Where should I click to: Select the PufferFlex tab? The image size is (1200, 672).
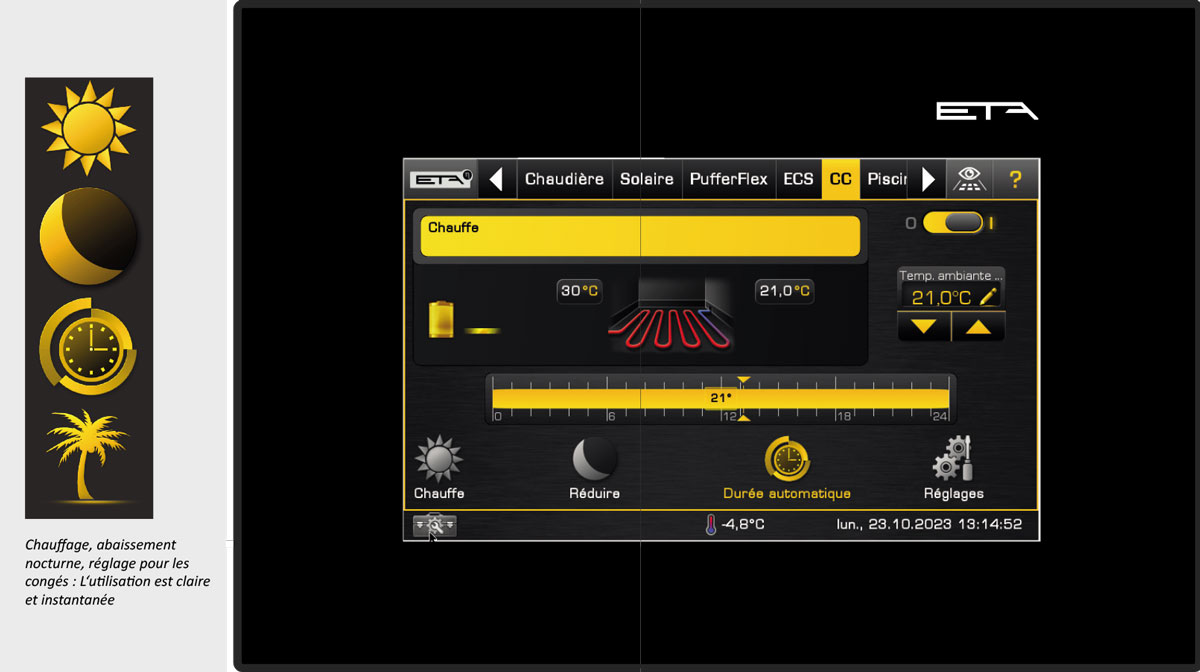click(x=729, y=180)
